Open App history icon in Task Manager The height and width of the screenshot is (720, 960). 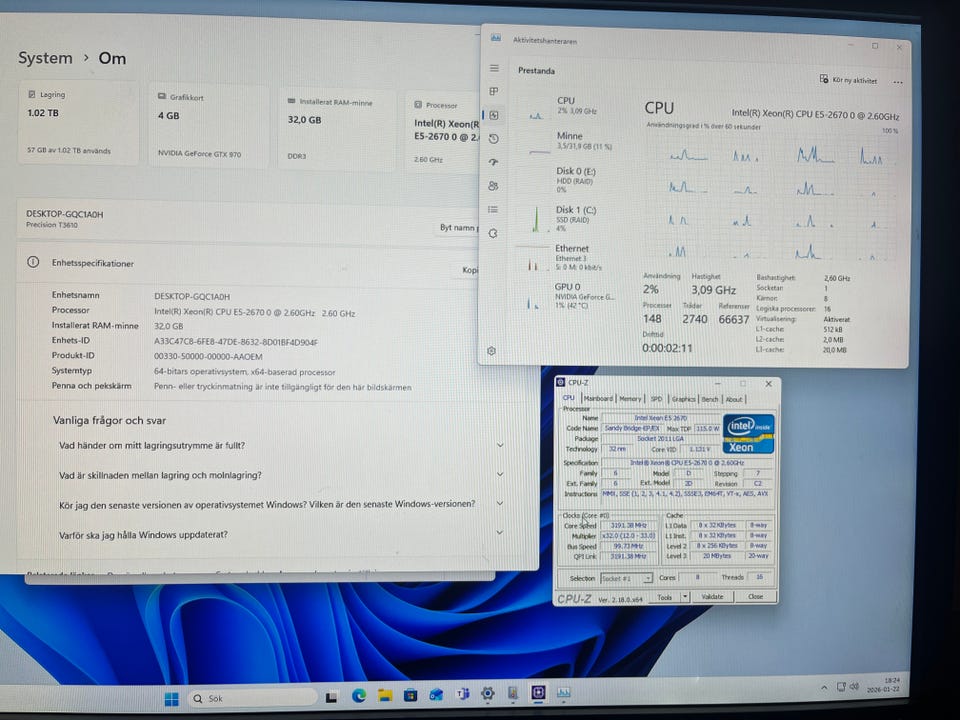click(x=494, y=138)
